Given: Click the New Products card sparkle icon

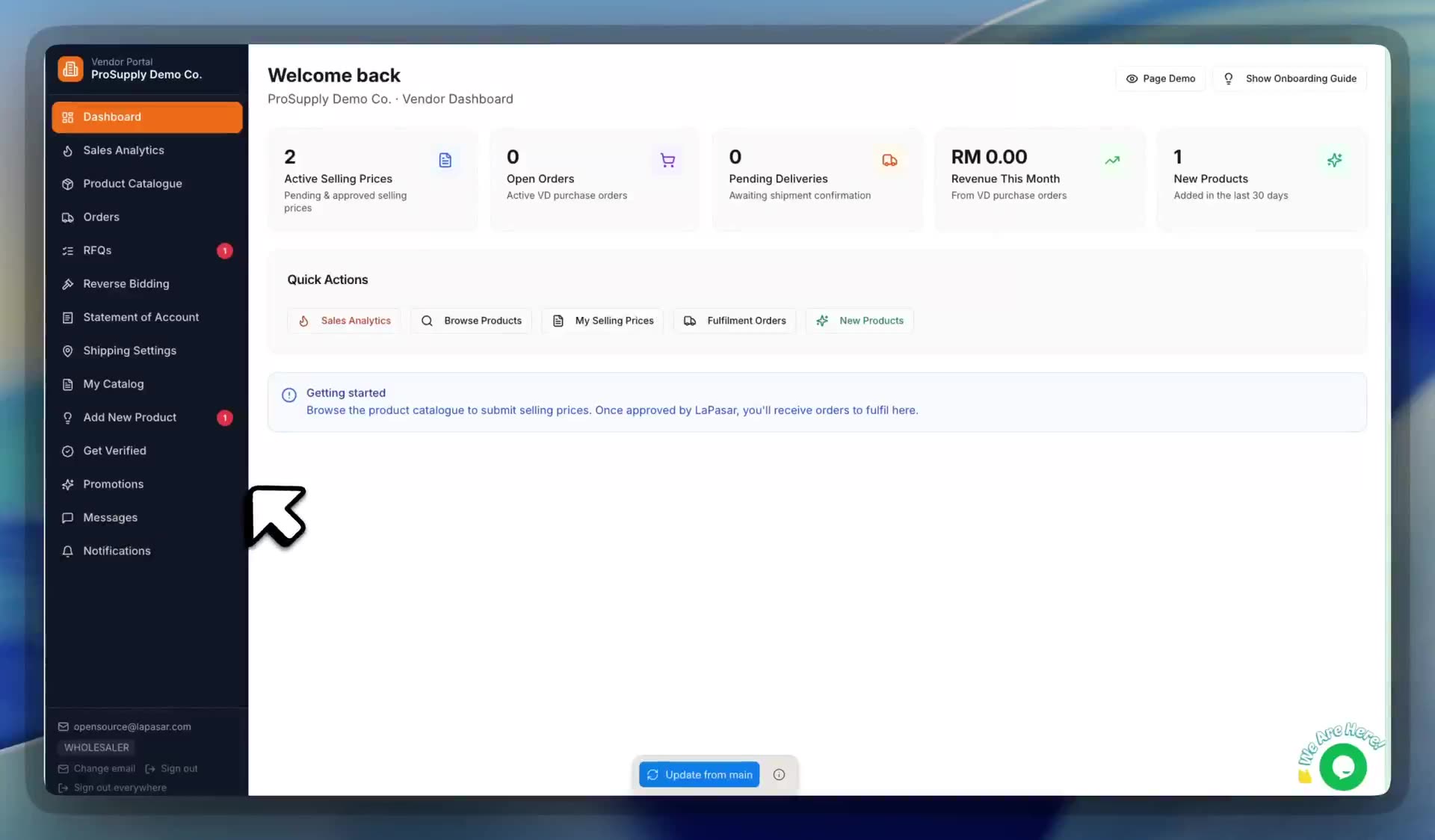Looking at the screenshot, I should [x=1334, y=160].
